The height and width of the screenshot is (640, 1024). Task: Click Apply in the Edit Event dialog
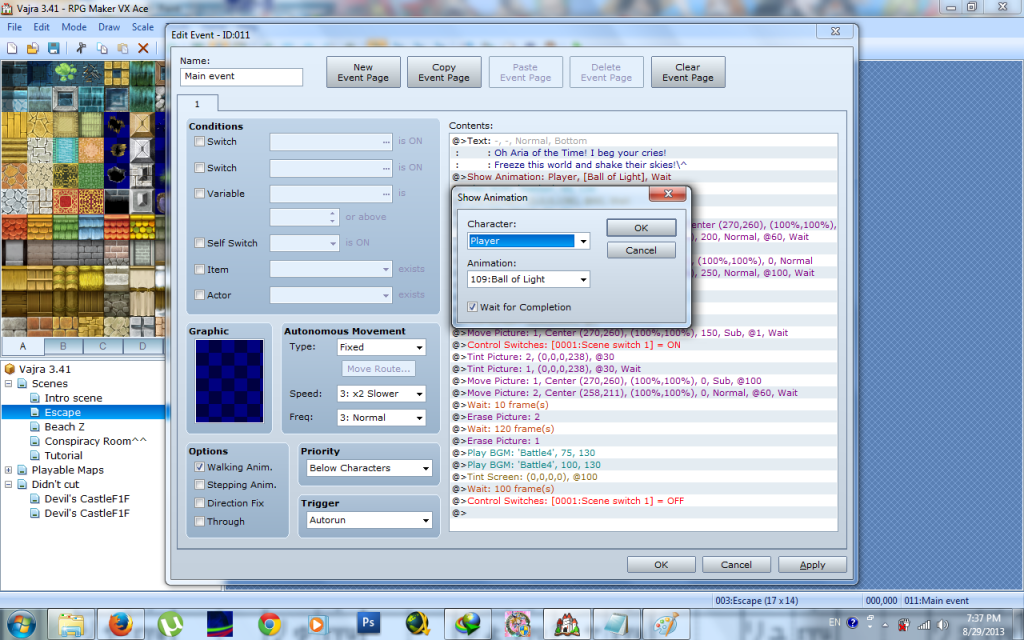[x=812, y=565]
